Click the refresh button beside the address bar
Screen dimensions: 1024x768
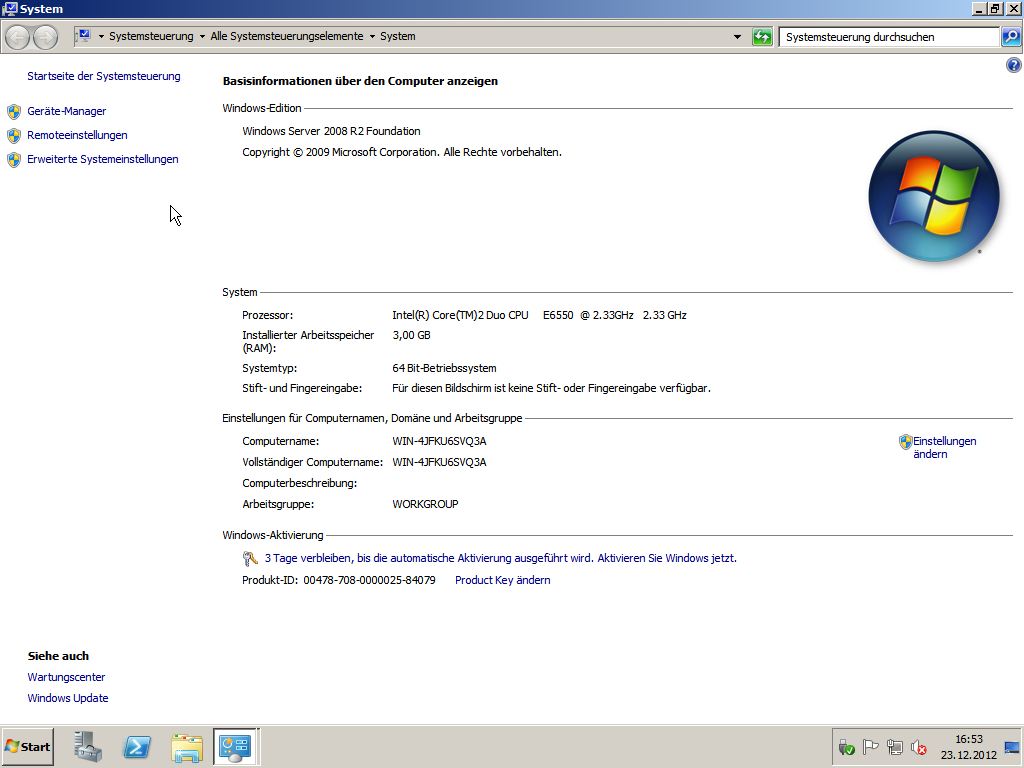(x=762, y=37)
